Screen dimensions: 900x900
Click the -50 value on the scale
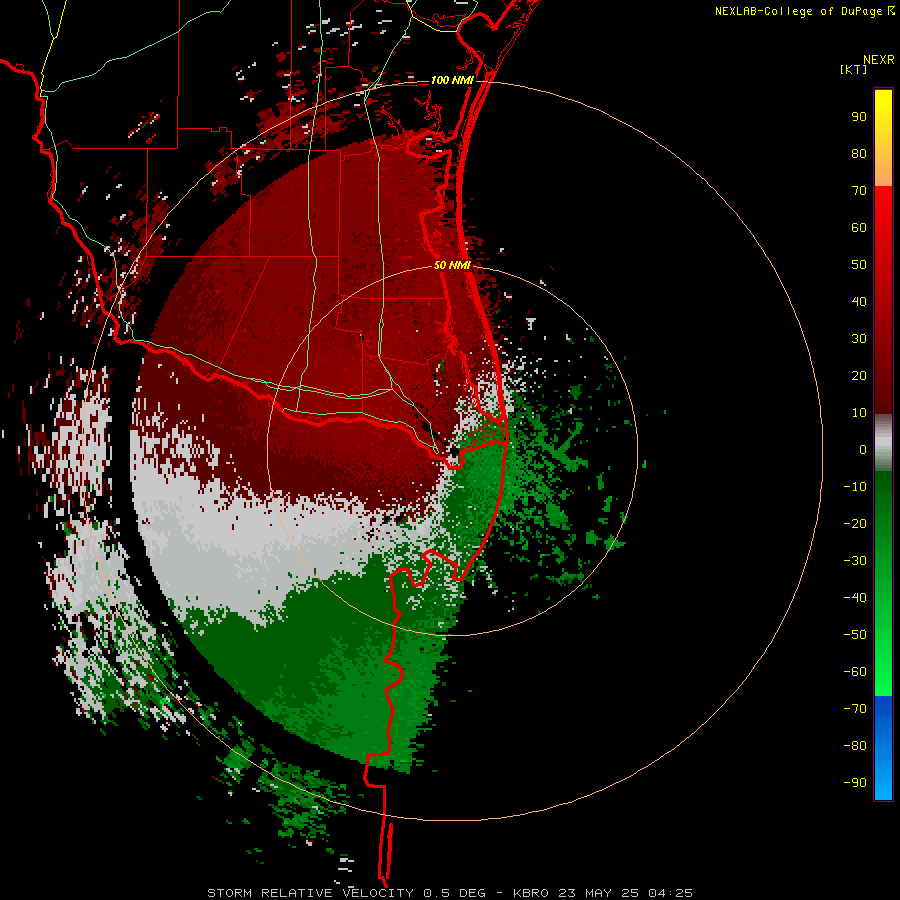coord(855,635)
